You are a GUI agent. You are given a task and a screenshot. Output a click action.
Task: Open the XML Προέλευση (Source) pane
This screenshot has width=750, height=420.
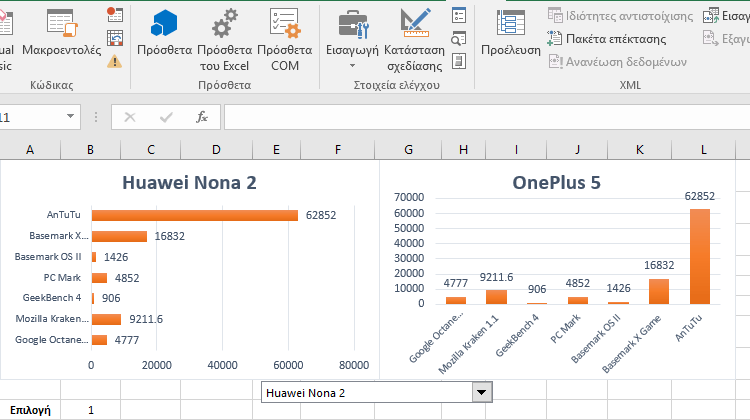point(510,35)
